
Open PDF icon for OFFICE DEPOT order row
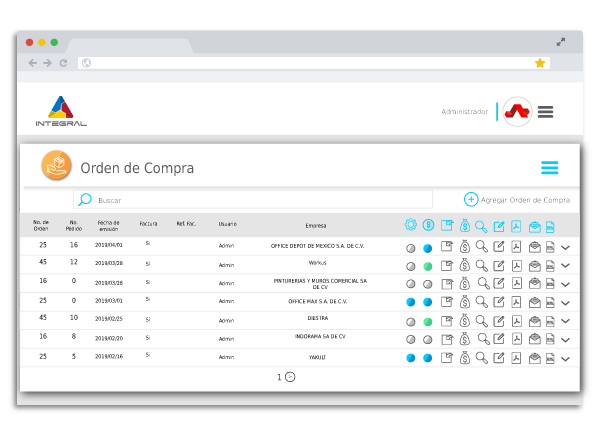tap(516, 246)
